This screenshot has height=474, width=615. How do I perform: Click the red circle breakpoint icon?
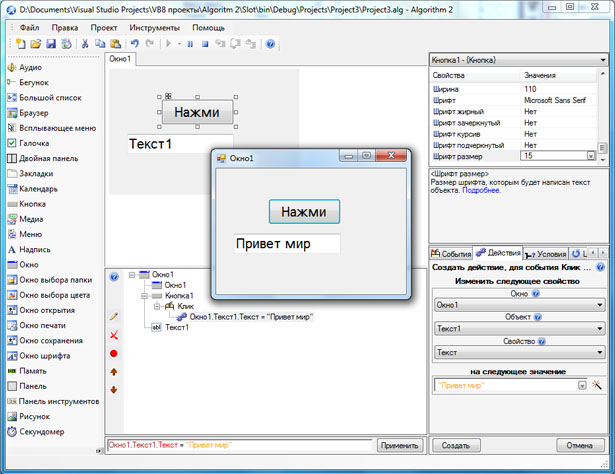point(114,353)
